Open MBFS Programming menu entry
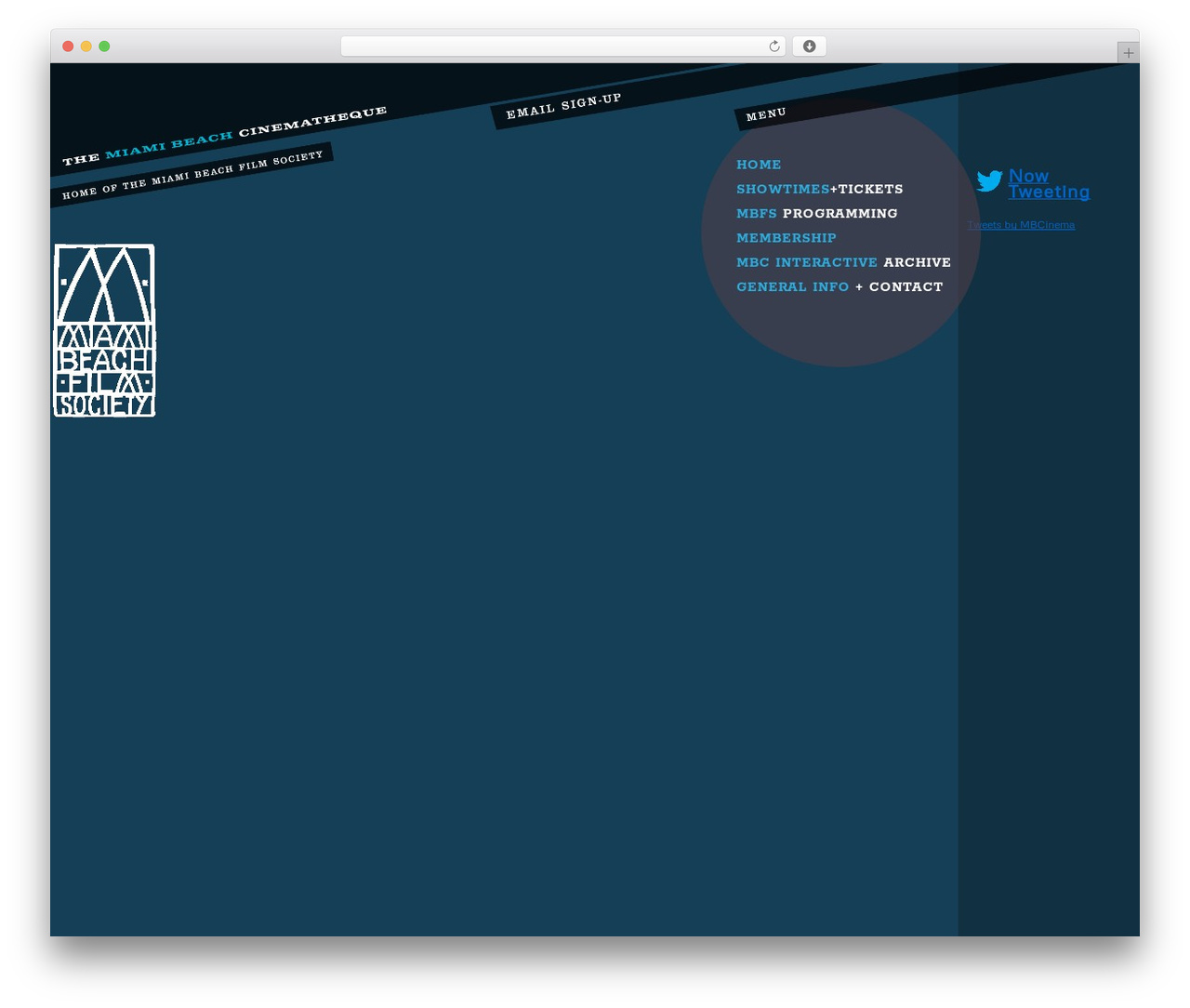Image resolution: width=1190 pixels, height=1008 pixels. tap(817, 213)
